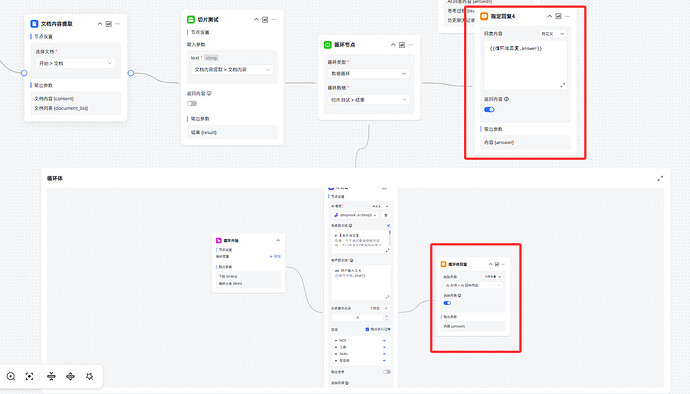
Task: Disable 返回内容 toggle in 指定回复4
Action: coord(489,110)
